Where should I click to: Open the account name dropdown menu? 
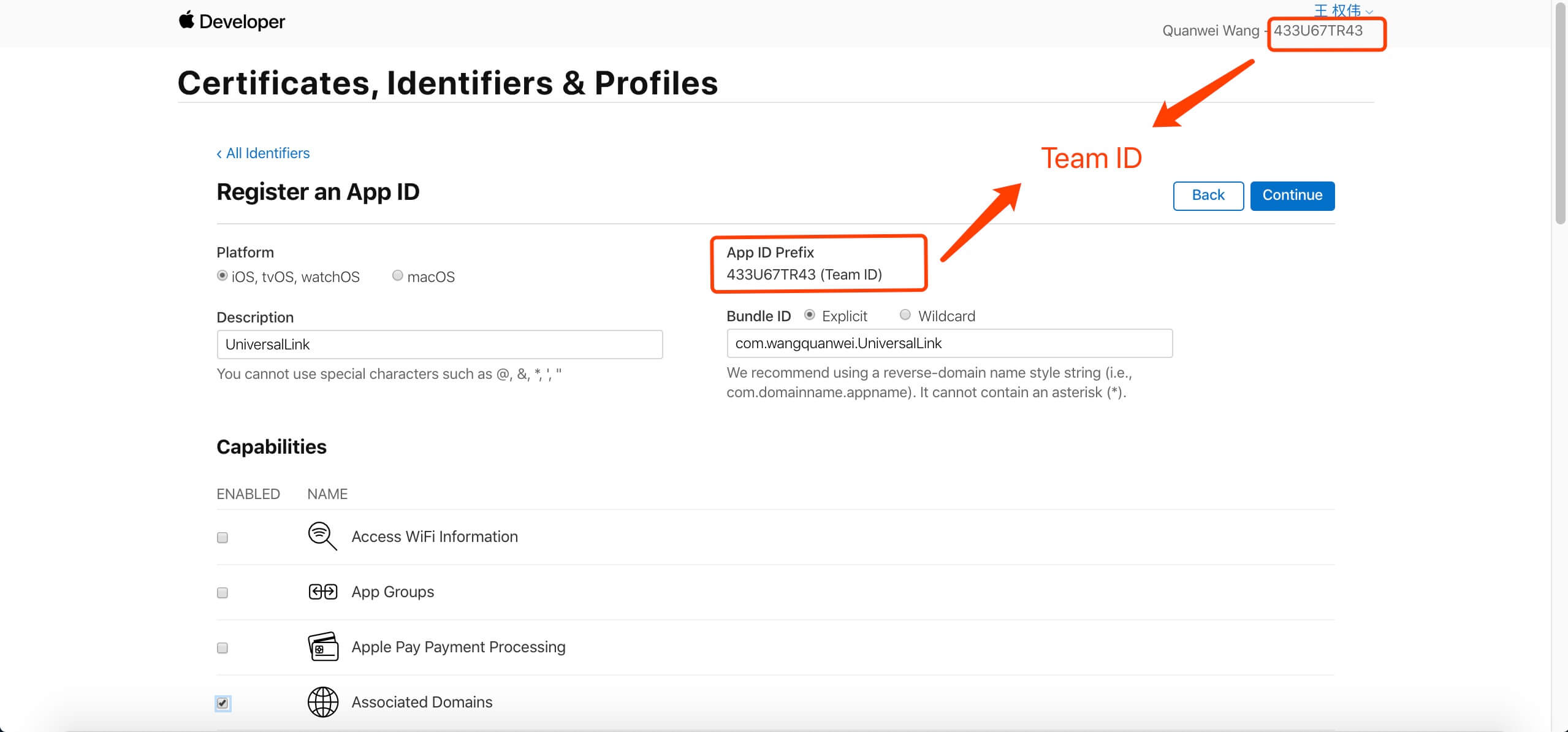(x=1343, y=9)
